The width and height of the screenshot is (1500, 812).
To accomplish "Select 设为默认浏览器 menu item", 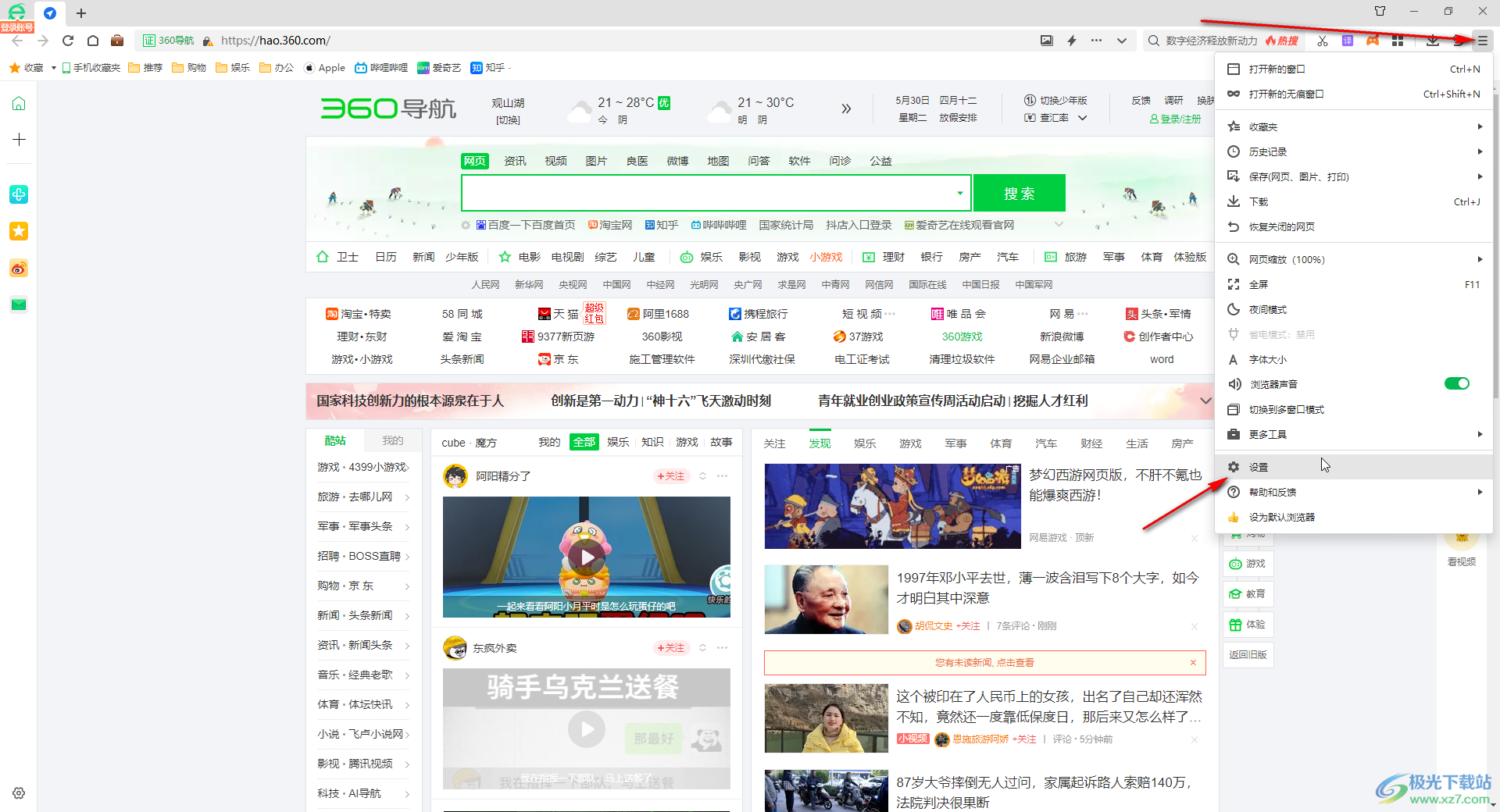I will 1354,517.
